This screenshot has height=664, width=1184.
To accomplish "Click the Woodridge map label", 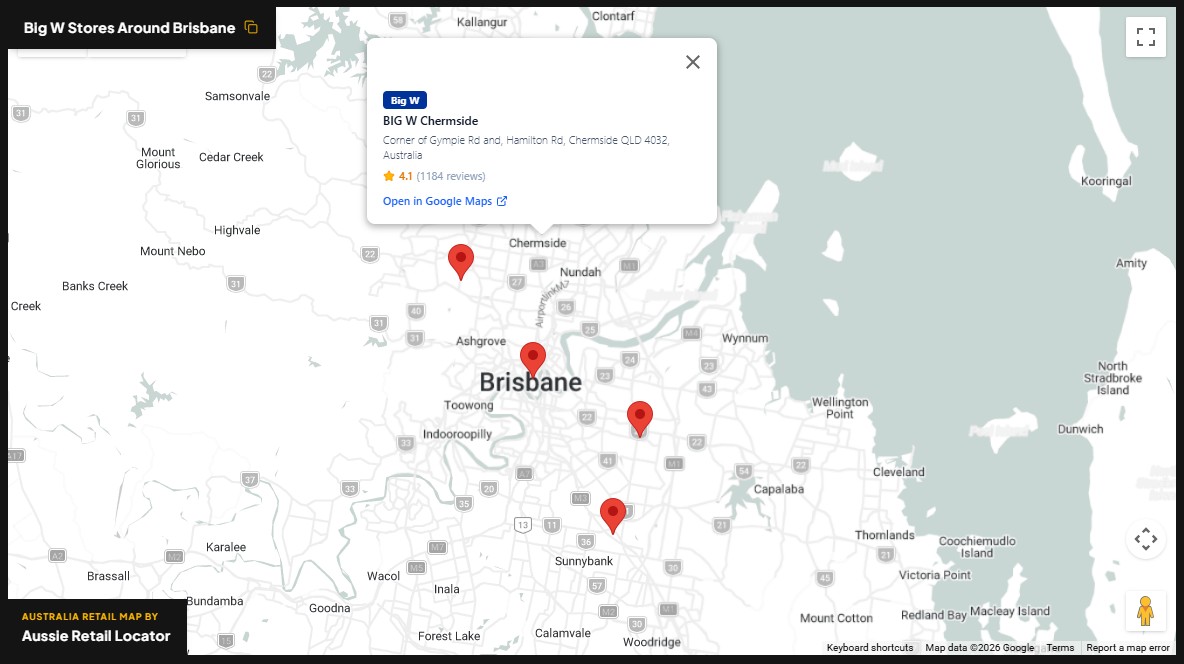I will (652, 642).
